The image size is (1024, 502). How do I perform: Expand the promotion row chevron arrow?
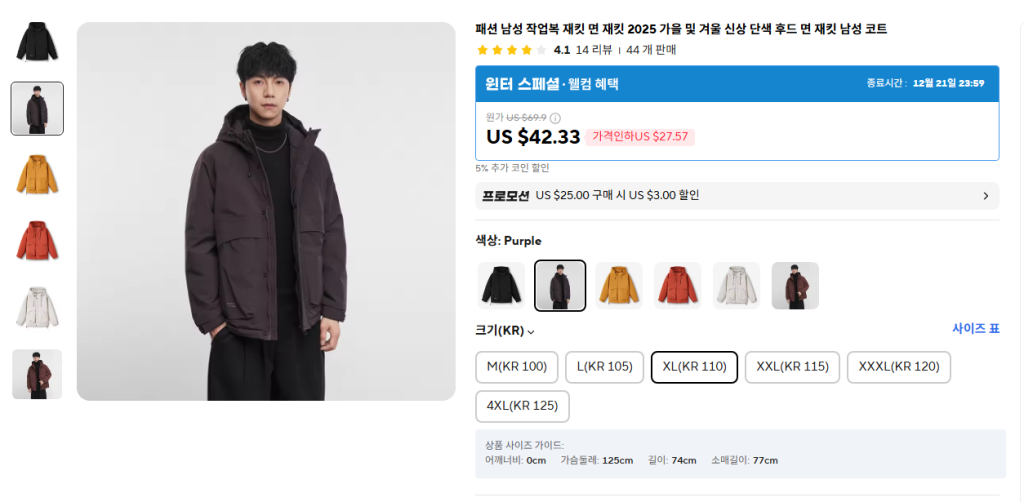[x=985, y=196]
